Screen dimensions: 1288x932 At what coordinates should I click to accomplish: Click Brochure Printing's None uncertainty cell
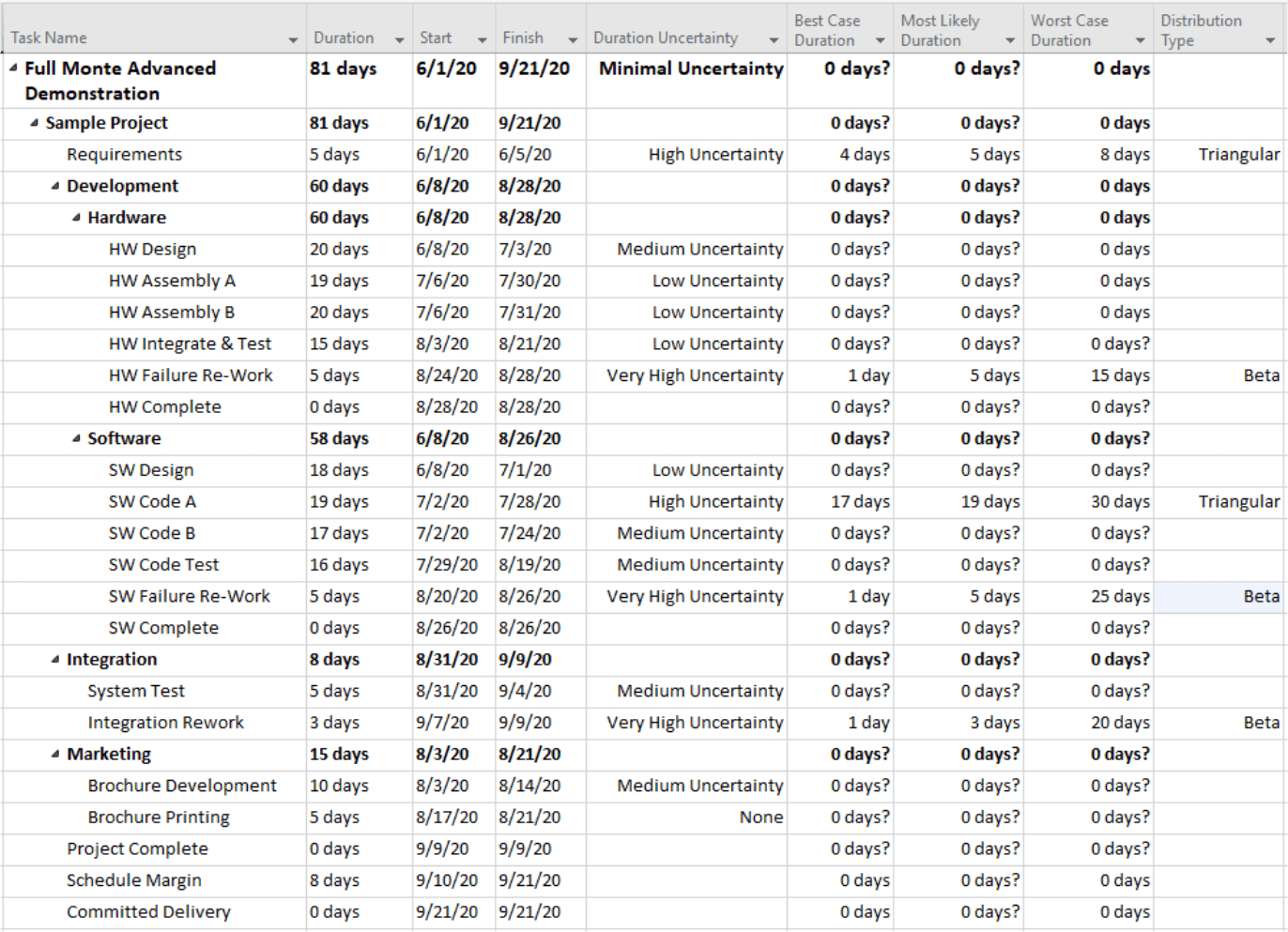click(687, 817)
